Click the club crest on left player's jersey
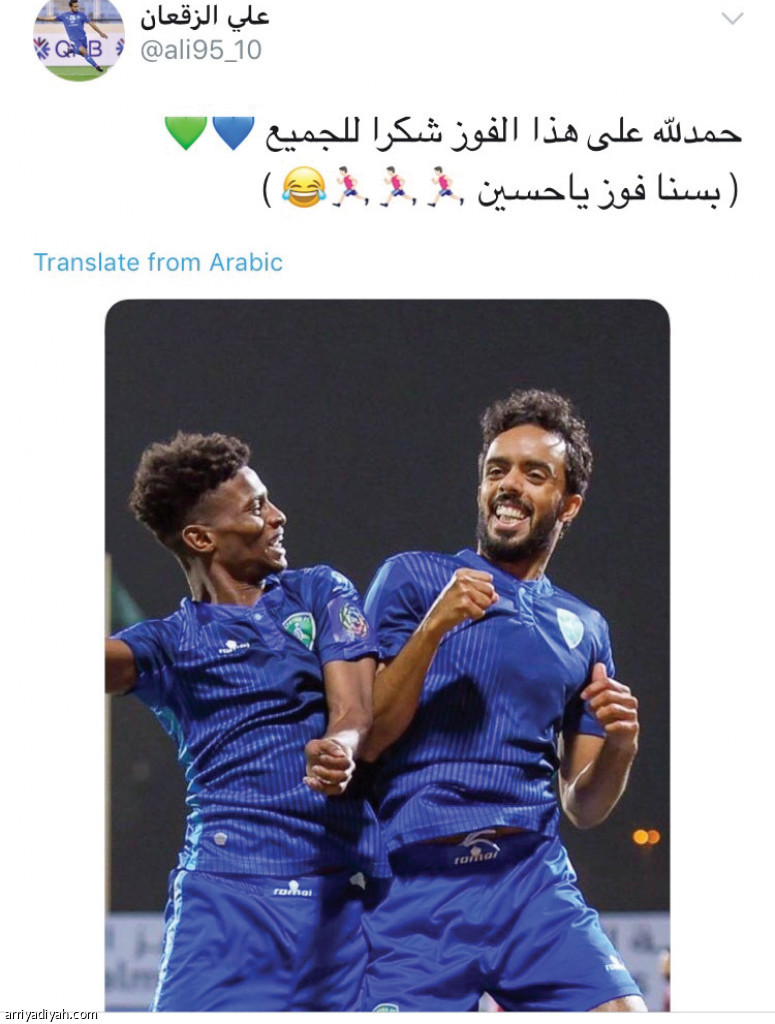Screen dimensions: 775x1024 (299, 630)
